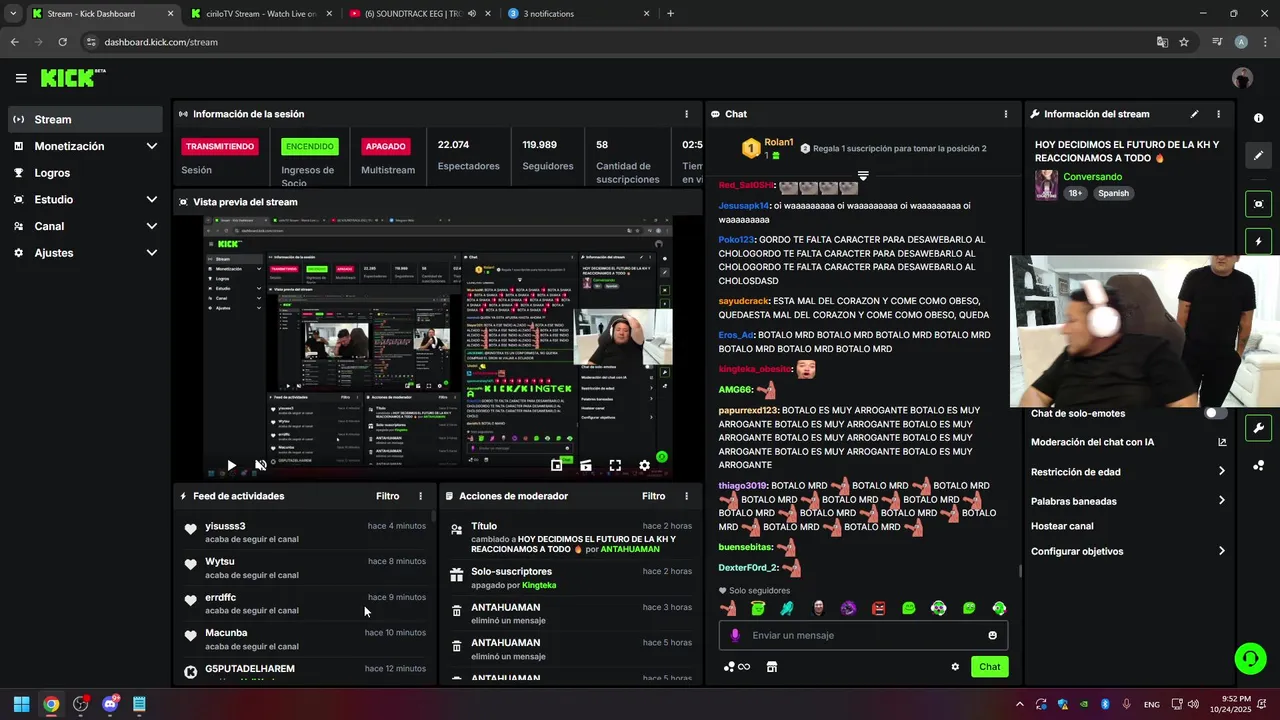1280x720 pixels.
Task: Open stream info panel three-dot menu
Action: tap(1218, 114)
